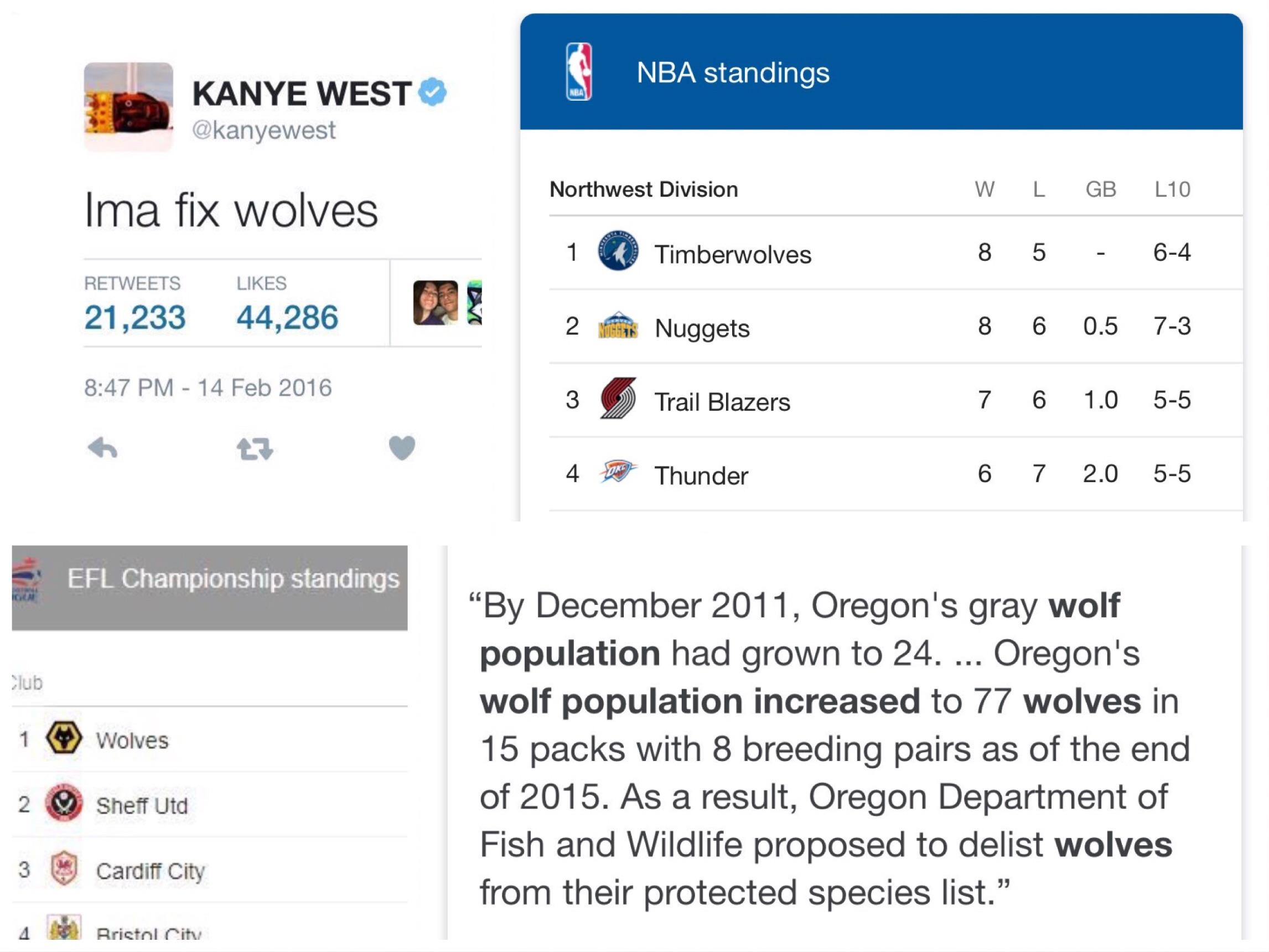Screen dimensions: 1269x952
Task: Click the reply arrow icon under tweet
Action: pyautogui.click(x=103, y=448)
